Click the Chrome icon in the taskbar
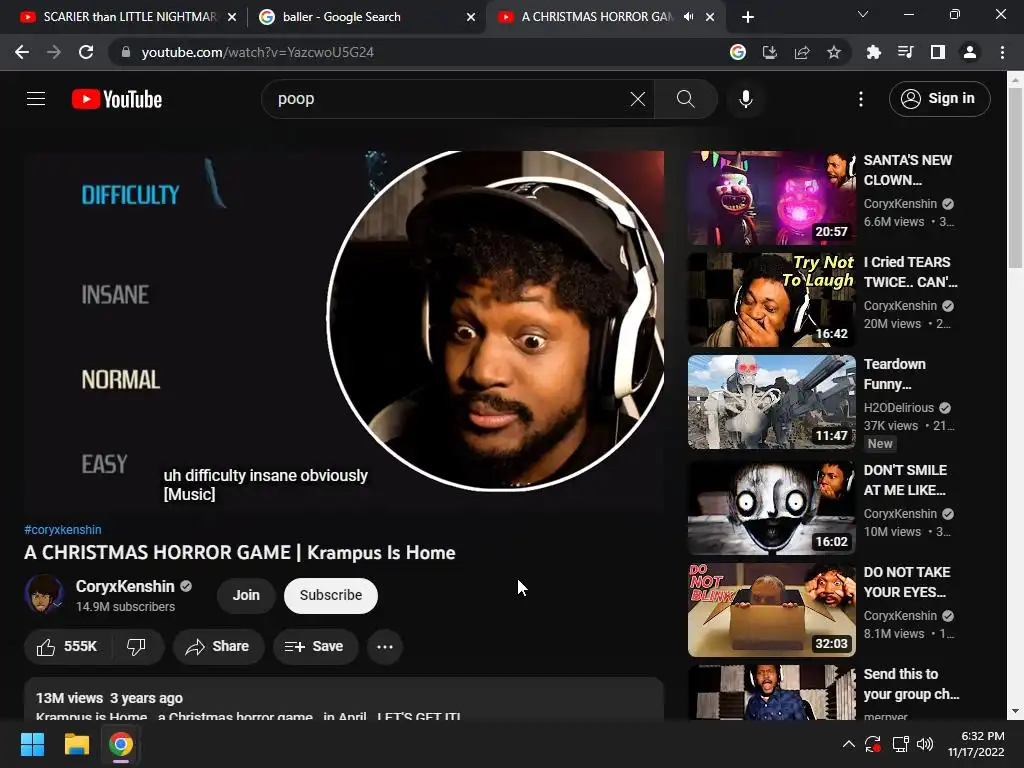1024x768 pixels. click(121, 744)
